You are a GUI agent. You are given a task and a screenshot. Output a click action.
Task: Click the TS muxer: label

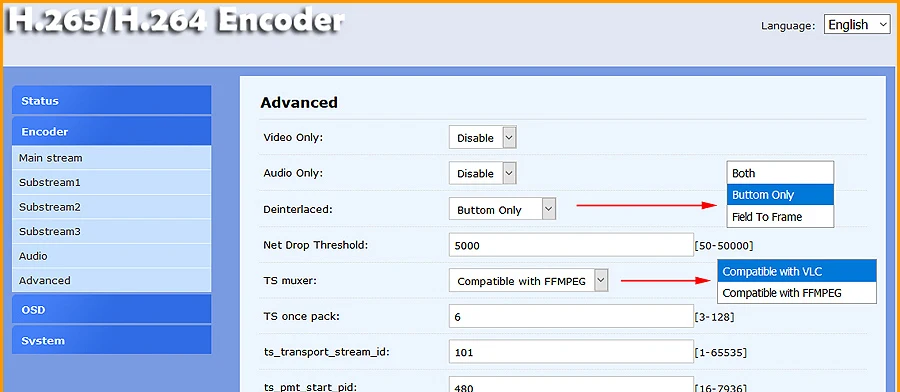click(290, 281)
